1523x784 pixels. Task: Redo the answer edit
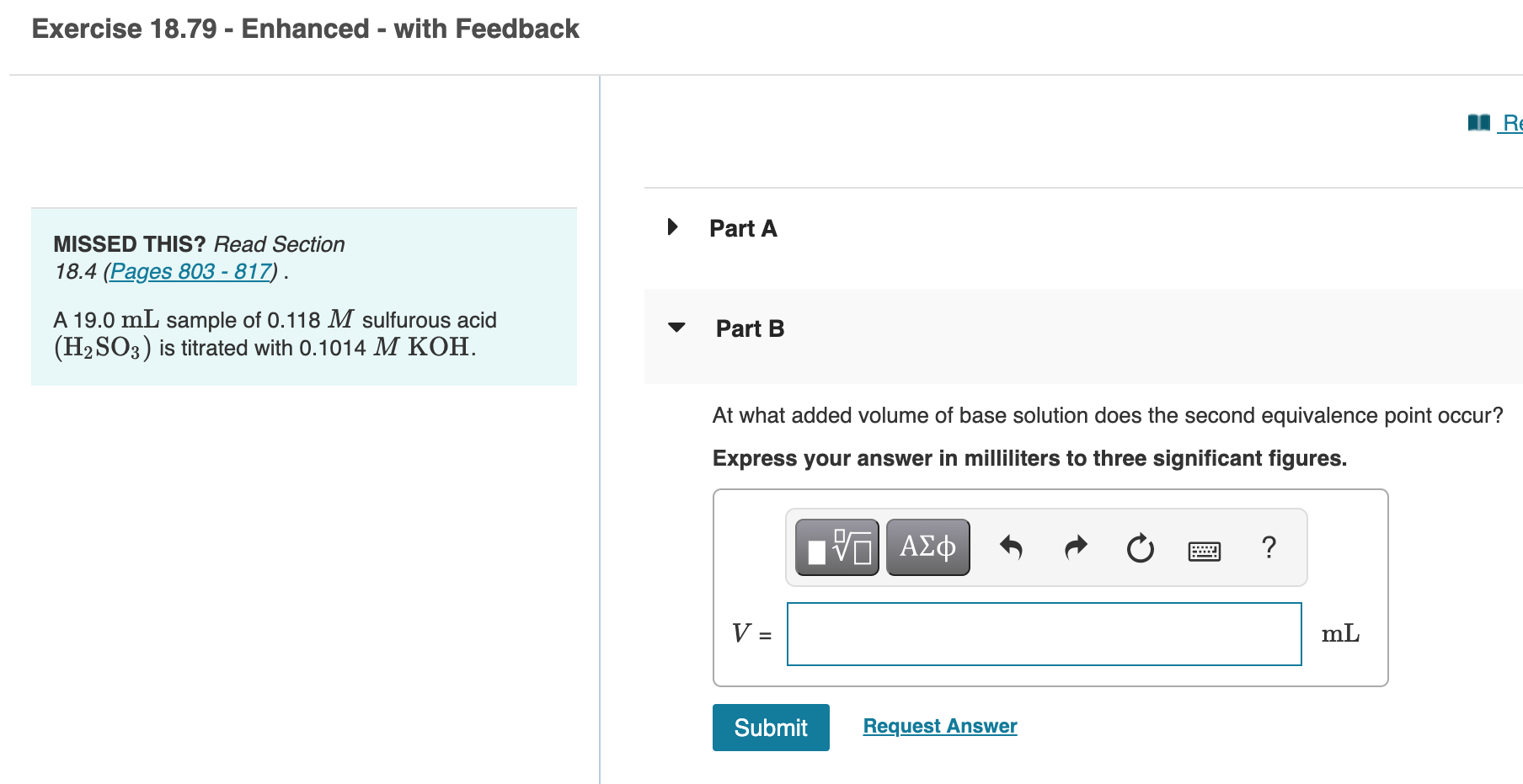click(x=1074, y=547)
